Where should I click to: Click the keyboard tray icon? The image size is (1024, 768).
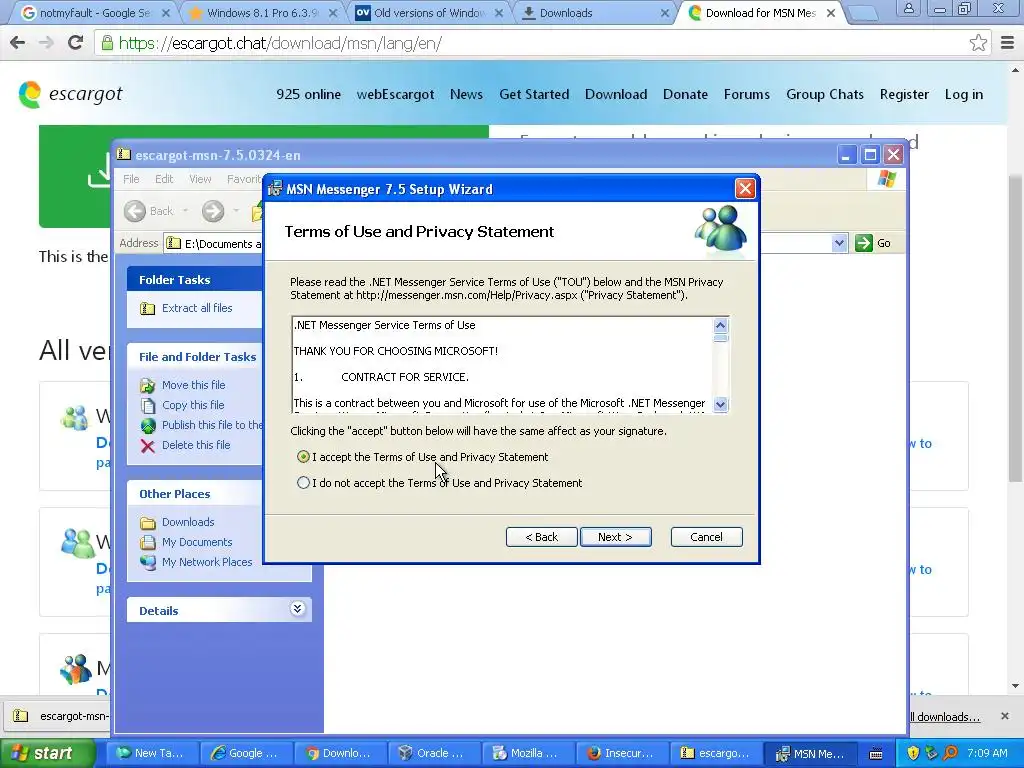(876, 754)
